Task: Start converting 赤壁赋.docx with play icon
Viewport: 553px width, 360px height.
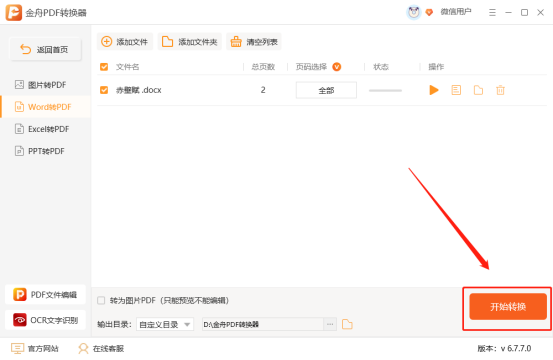Action: pos(434,90)
